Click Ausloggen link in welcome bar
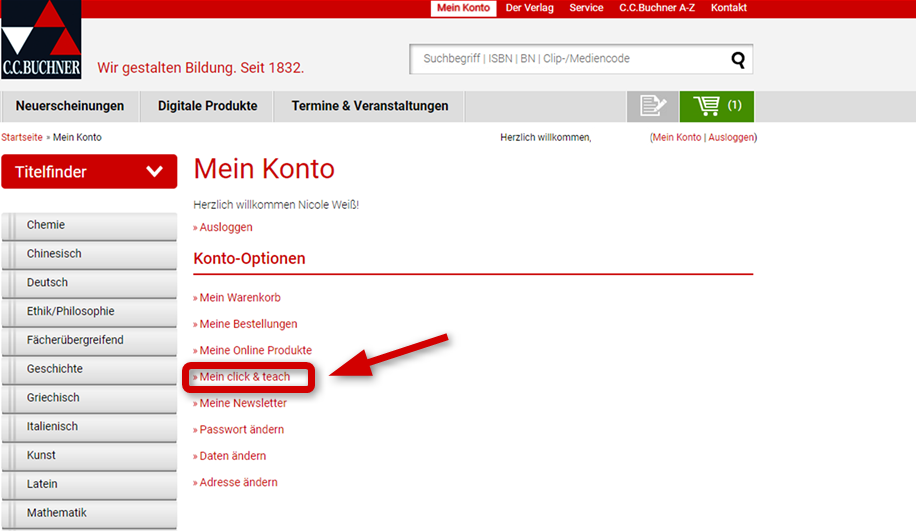Image resolution: width=916 pixels, height=531 pixels. click(x=731, y=137)
